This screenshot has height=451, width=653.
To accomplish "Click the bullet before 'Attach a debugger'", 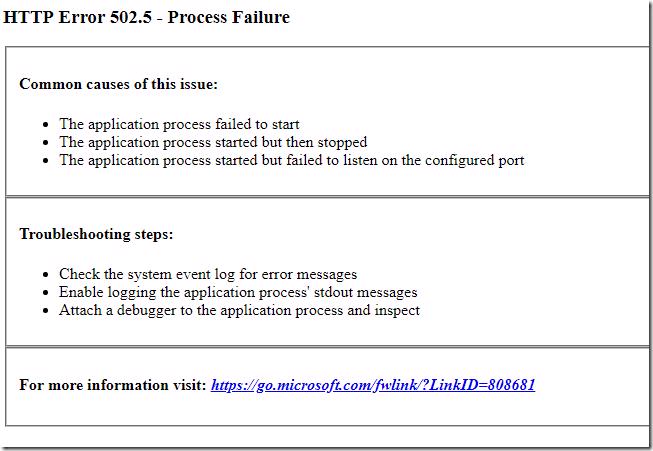I will [x=46, y=311].
